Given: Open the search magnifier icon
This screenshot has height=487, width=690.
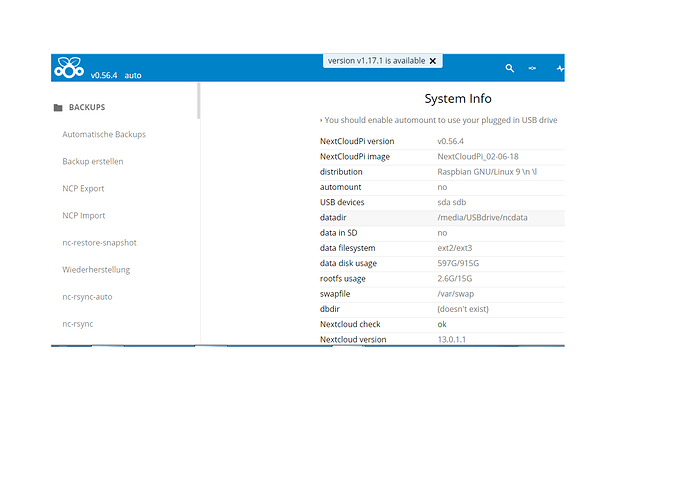Looking at the screenshot, I should click(510, 68).
